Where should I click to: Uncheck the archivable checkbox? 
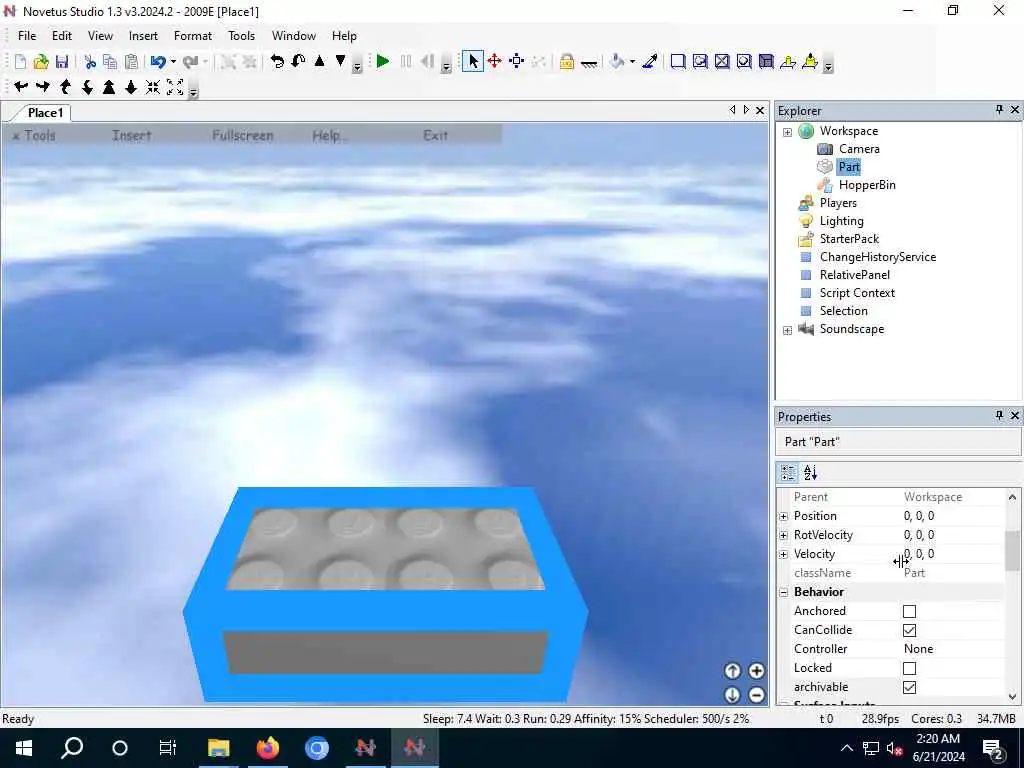coord(909,687)
